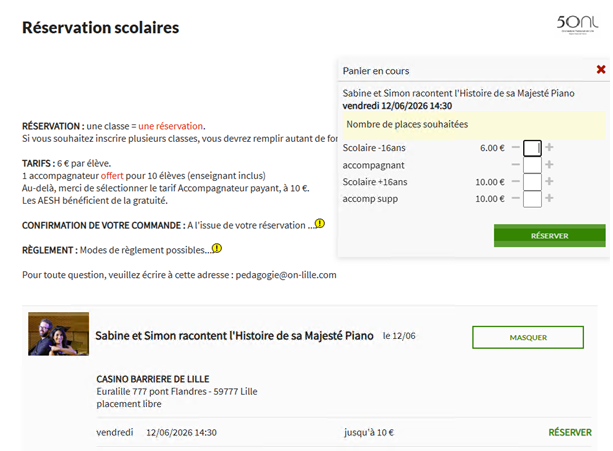Click RÉSERVER link for 12/06/2026 session

coord(569,433)
